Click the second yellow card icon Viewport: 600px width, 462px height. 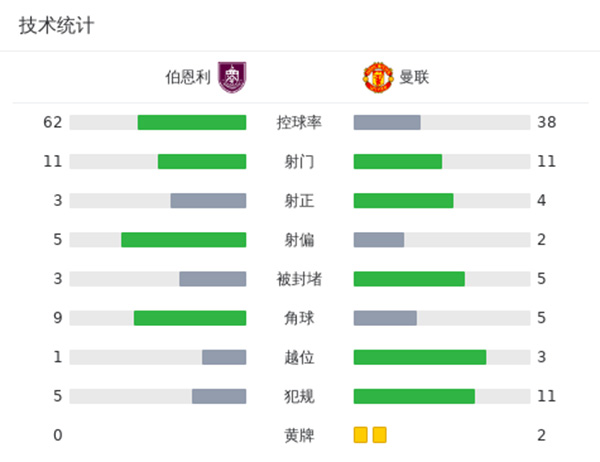(379, 435)
